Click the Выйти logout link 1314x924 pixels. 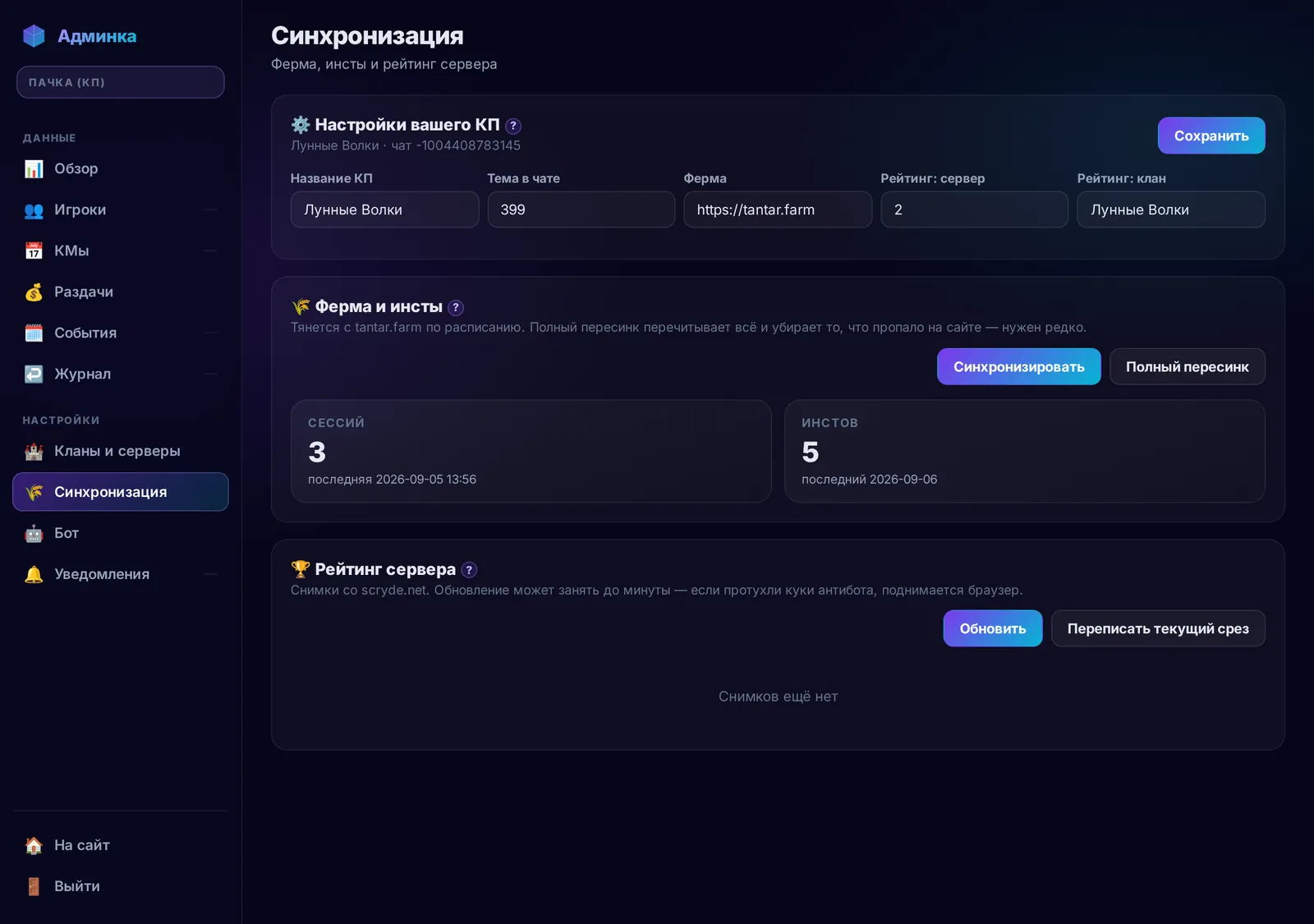(x=121, y=886)
